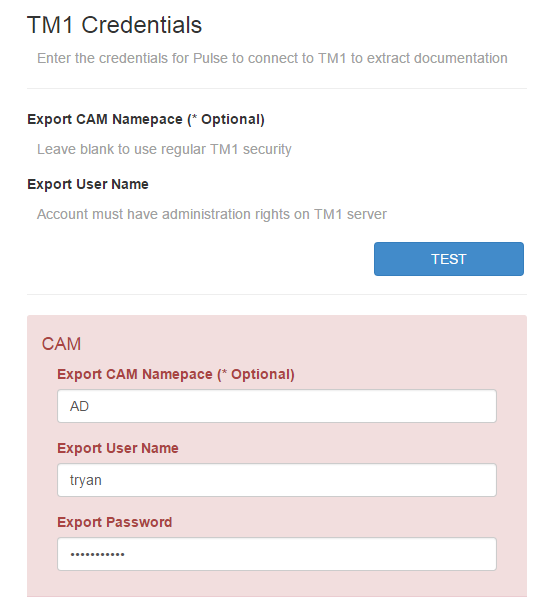Click the administration rights hint text
Viewport: 545px width, 608px height.
[x=212, y=214]
